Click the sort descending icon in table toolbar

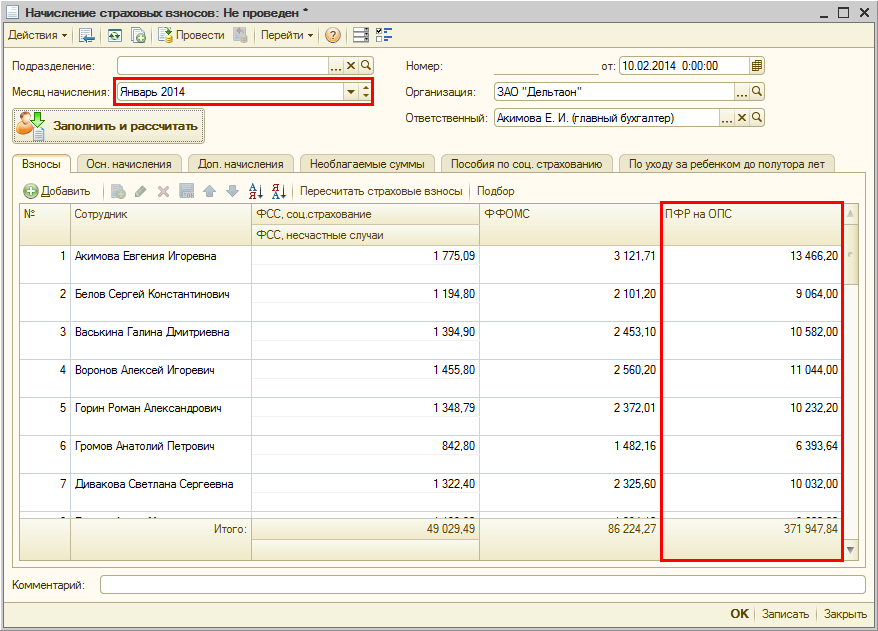(279, 191)
